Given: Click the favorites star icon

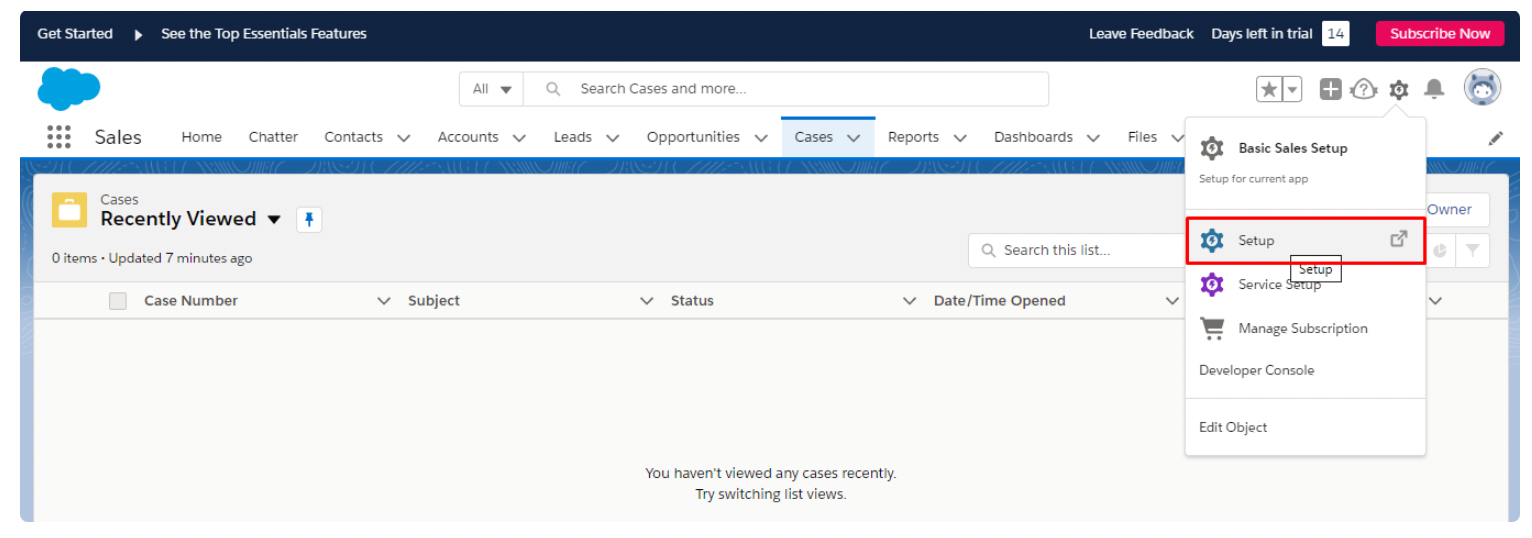Looking at the screenshot, I should tap(1269, 89).
